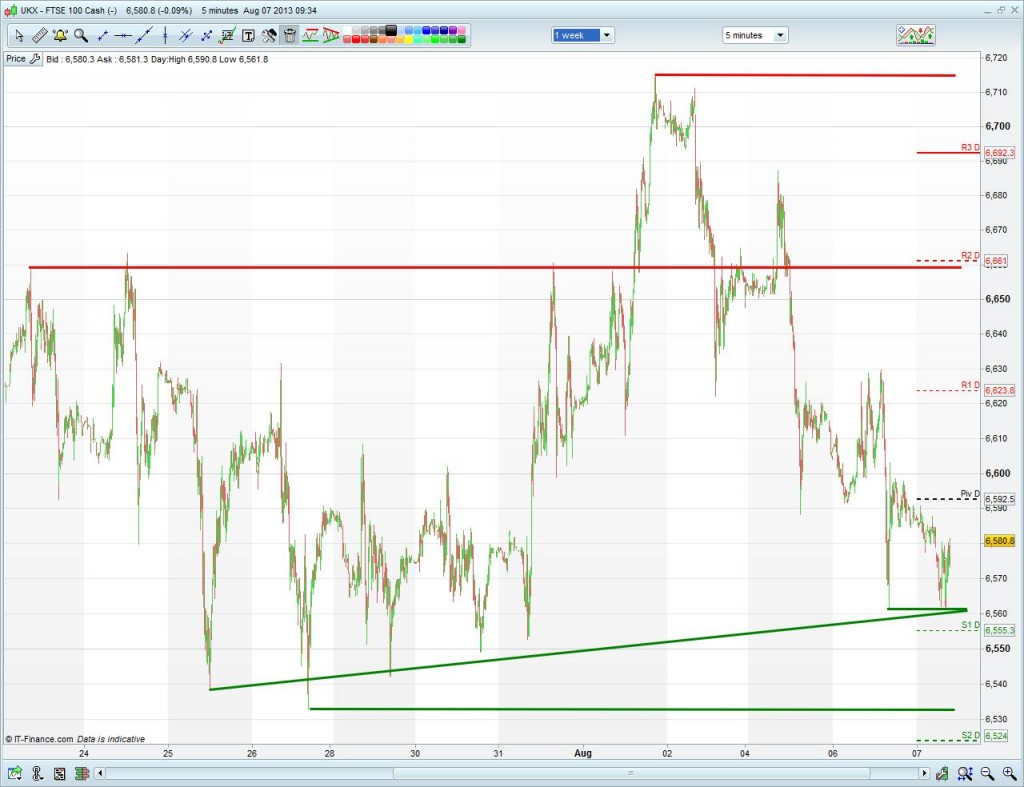Open the alert bell tool

click(60, 36)
